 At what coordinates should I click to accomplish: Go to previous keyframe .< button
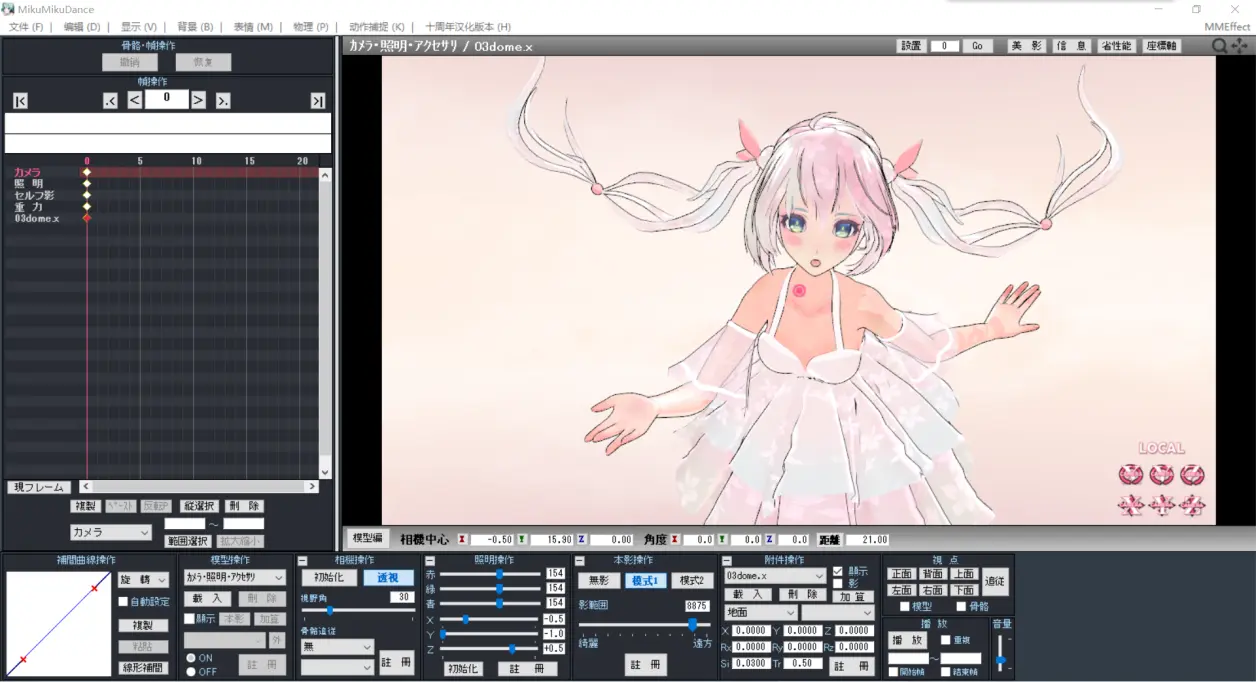click(111, 100)
